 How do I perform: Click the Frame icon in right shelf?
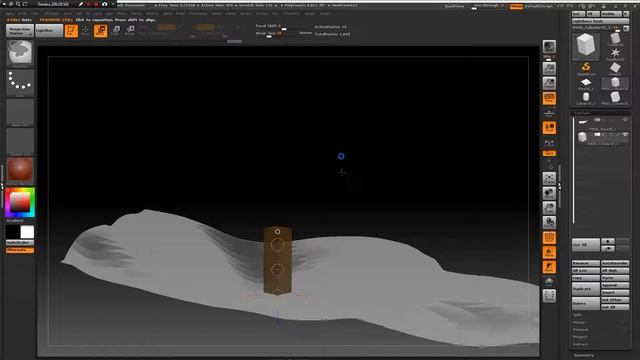[549, 178]
